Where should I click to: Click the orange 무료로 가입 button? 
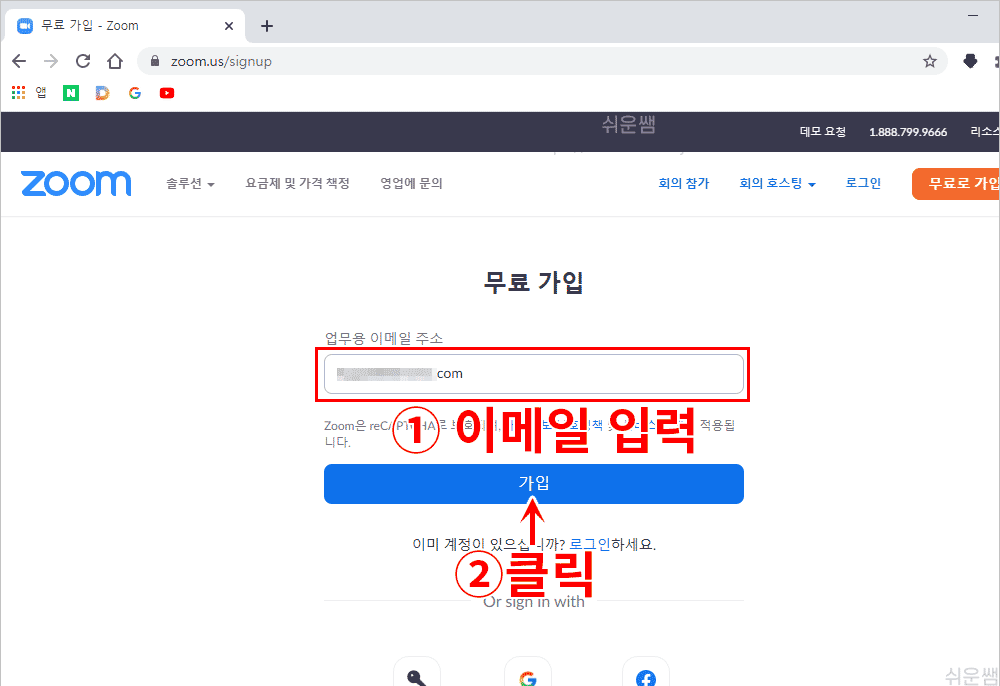956,184
